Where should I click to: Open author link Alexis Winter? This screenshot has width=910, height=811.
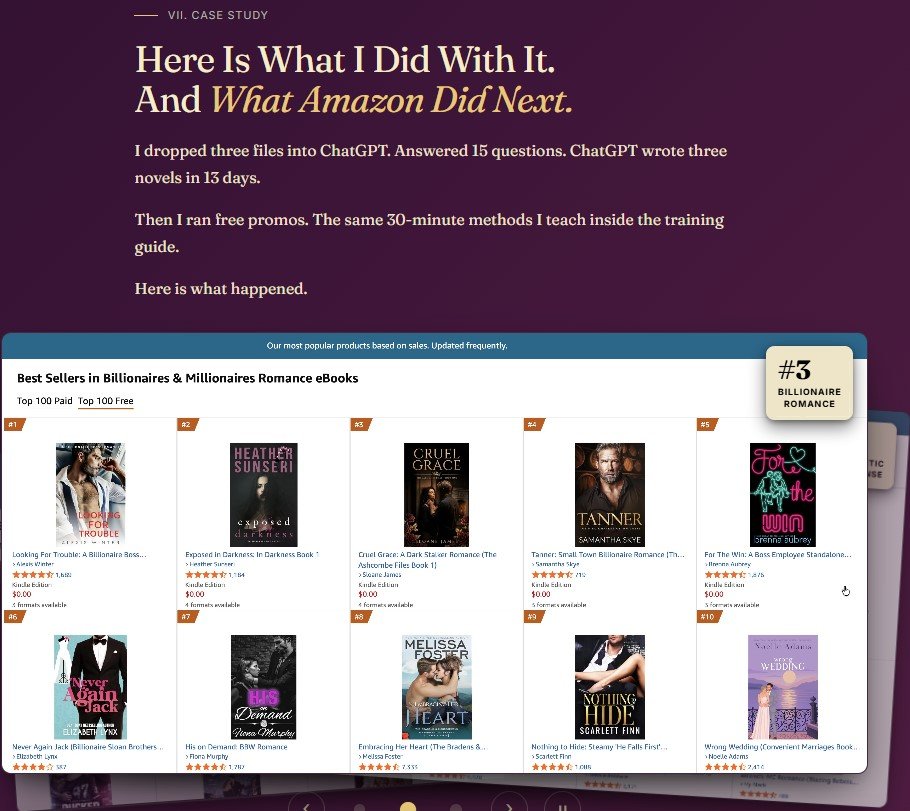(33, 564)
